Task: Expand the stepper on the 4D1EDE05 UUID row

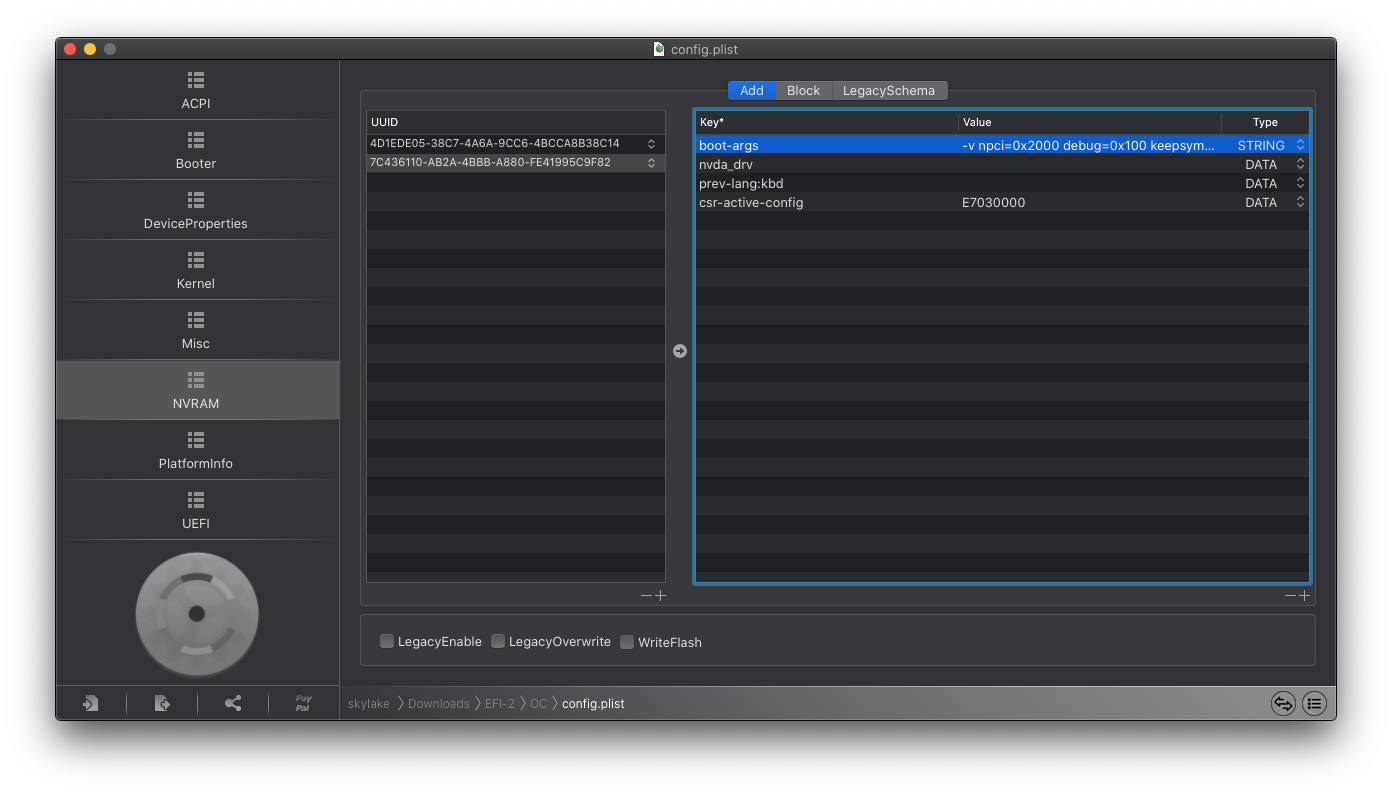Action: (651, 144)
